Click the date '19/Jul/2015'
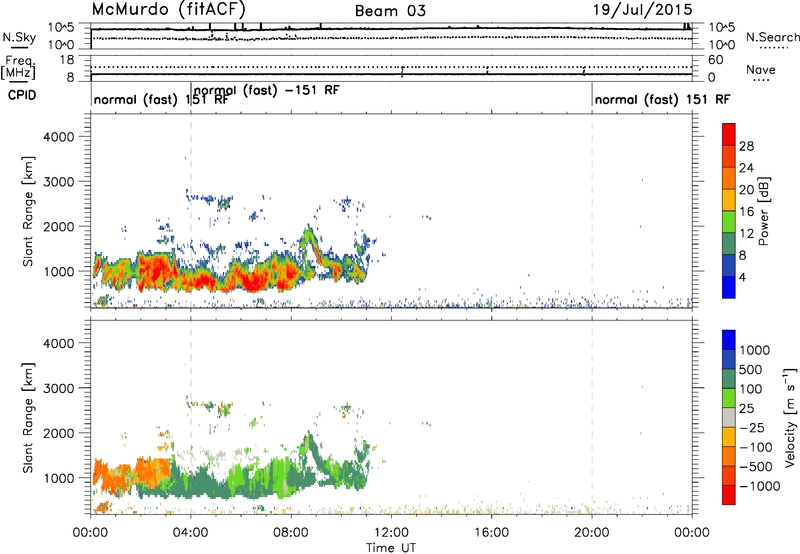The height and width of the screenshot is (554, 800). (x=642, y=10)
